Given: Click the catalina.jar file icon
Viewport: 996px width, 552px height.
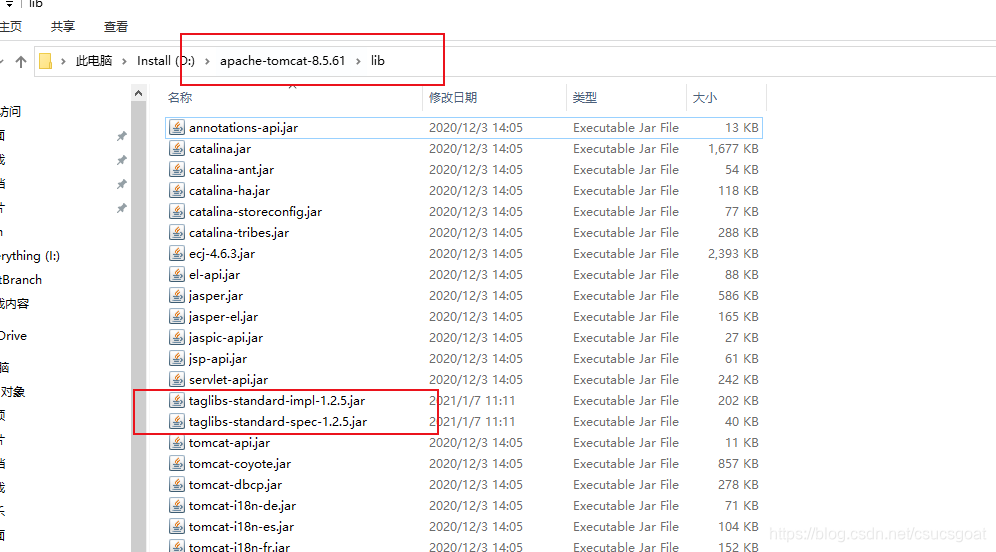Looking at the screenshot, I should click(177, 149).
